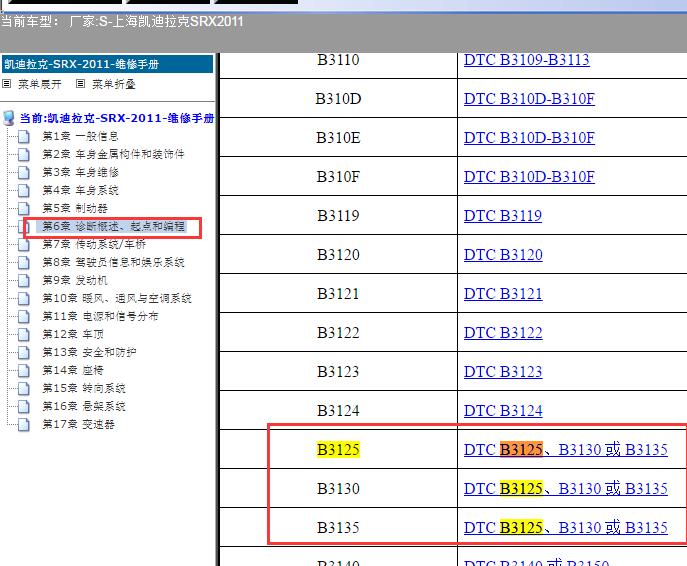Open chapter 第6章 诊断概述、起点和编程
The height and width of the screenshot is (566, 687).
(x=113, y=226)
